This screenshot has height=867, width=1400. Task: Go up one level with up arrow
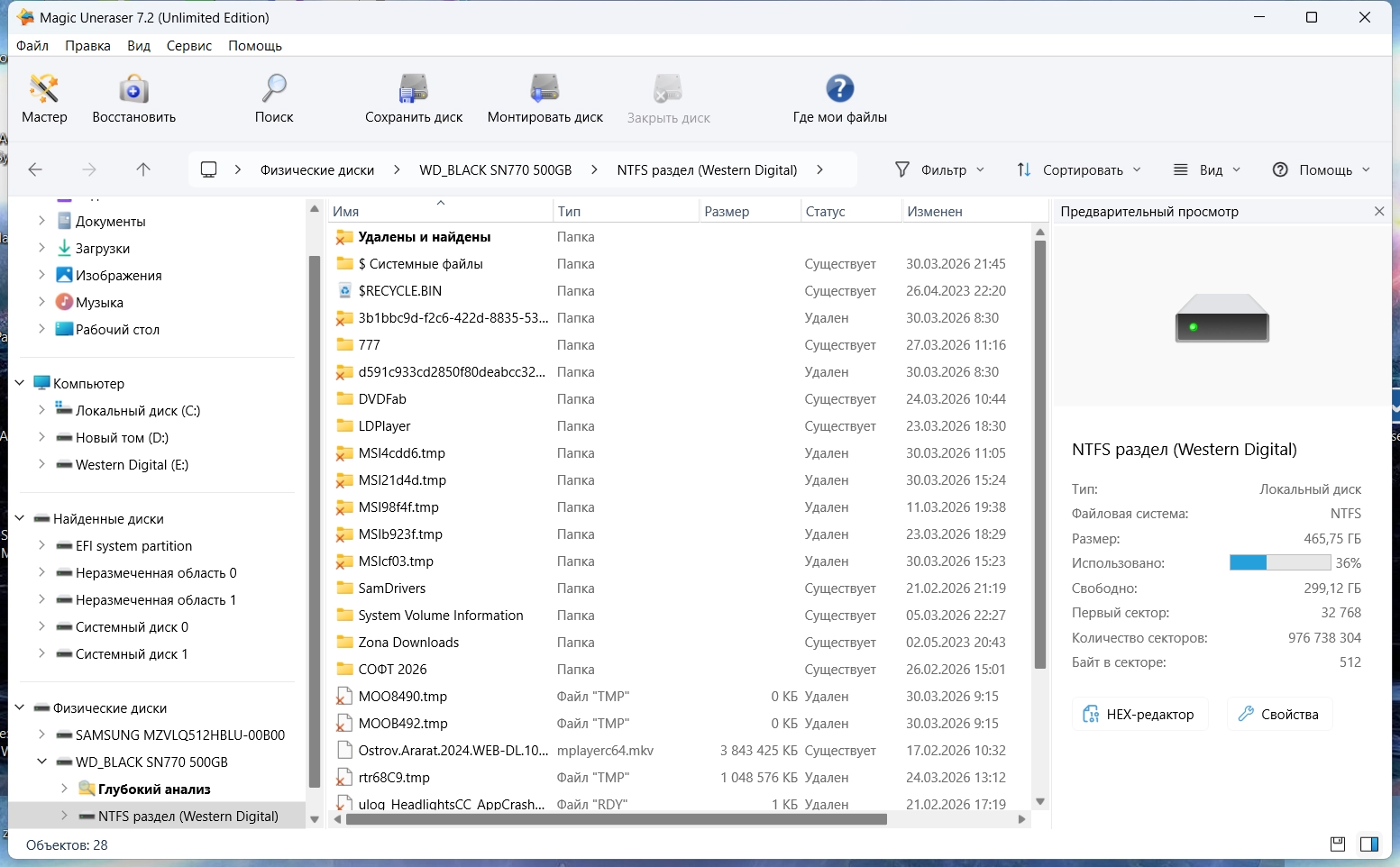[x=143, y=169]
